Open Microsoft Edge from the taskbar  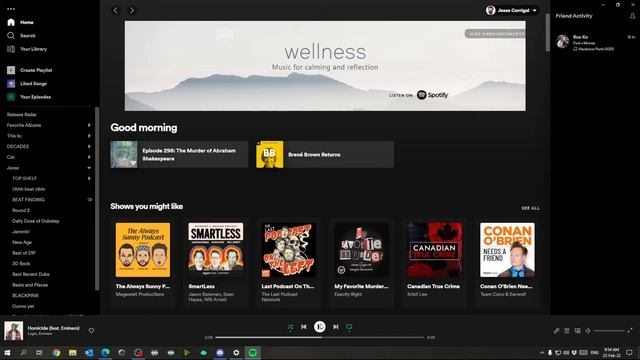click(x=105, y=352)
